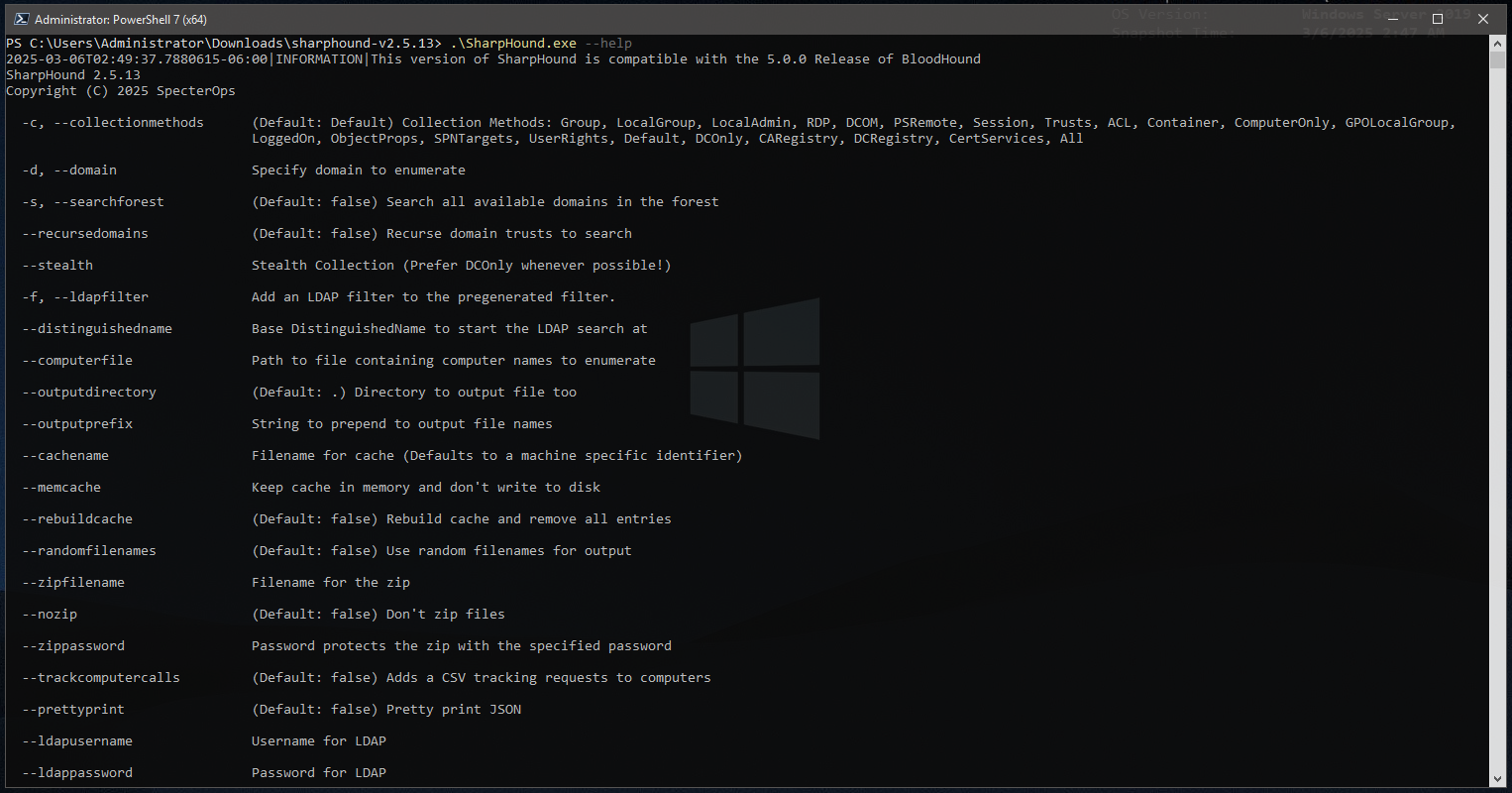Click 'Adds a CSV tracking requests' description
This screenshot has height=793, width=1512.
tap(549, 678)
